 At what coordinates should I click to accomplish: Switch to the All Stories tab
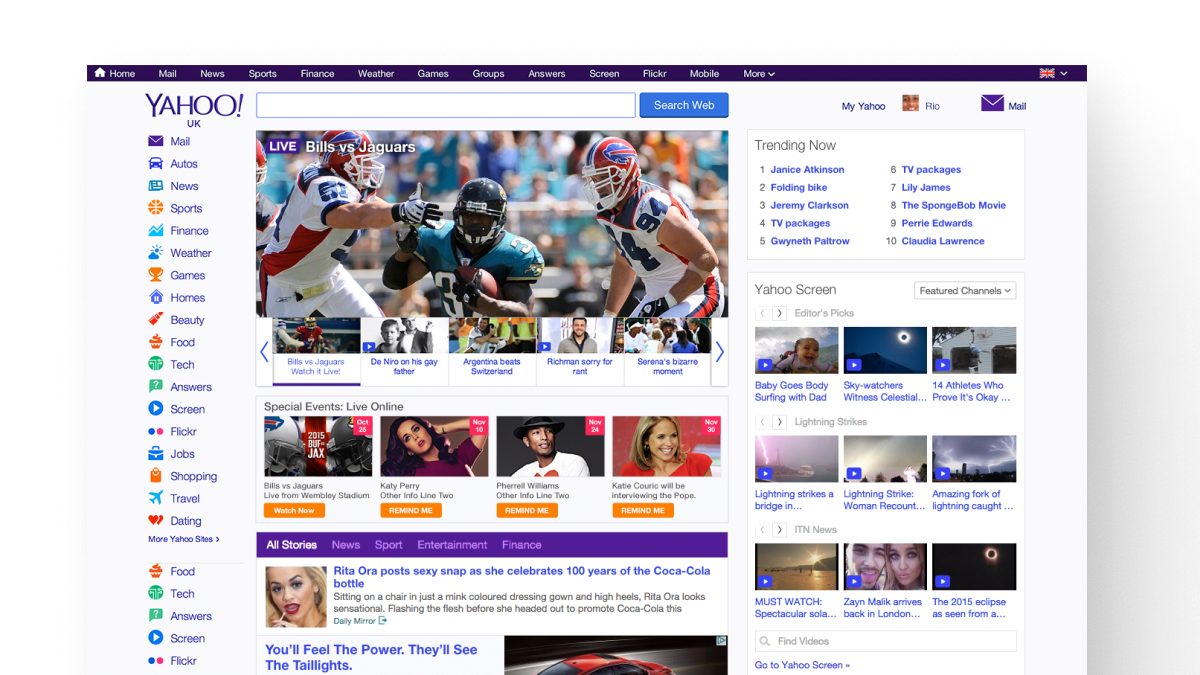pyautogui.click(x=291, y=545)
